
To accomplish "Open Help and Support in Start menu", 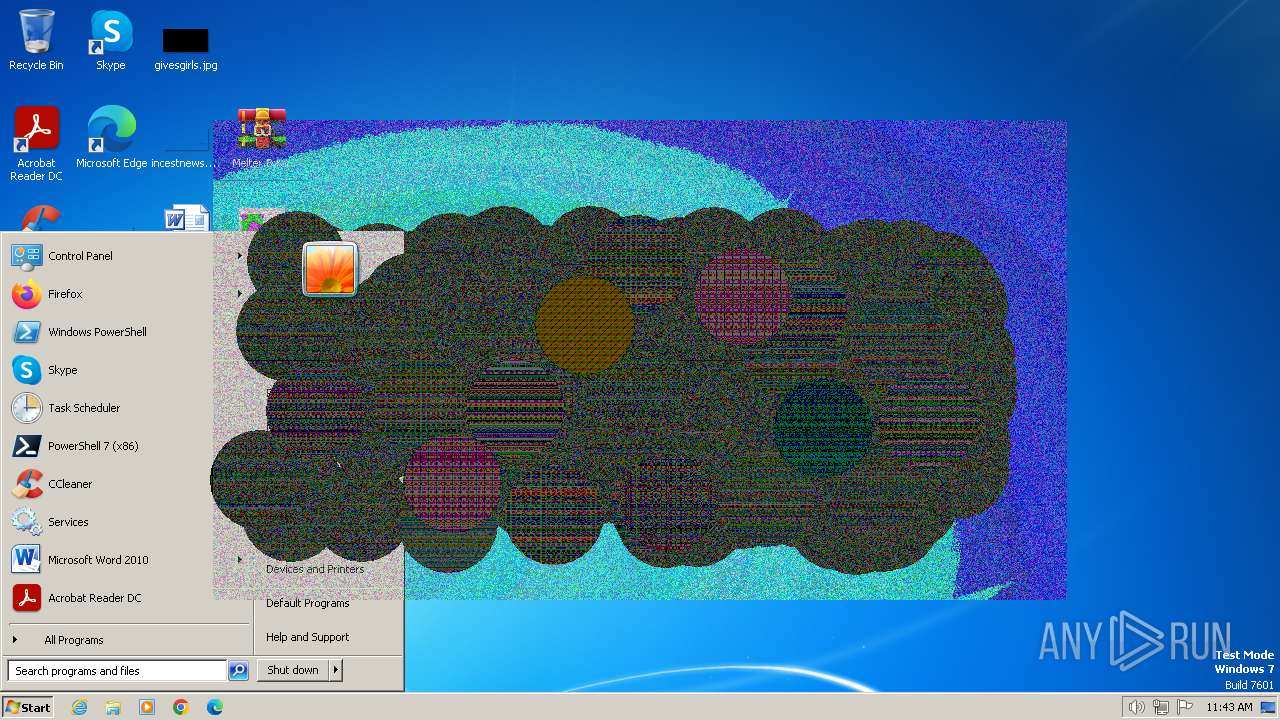I will [308, 637].
